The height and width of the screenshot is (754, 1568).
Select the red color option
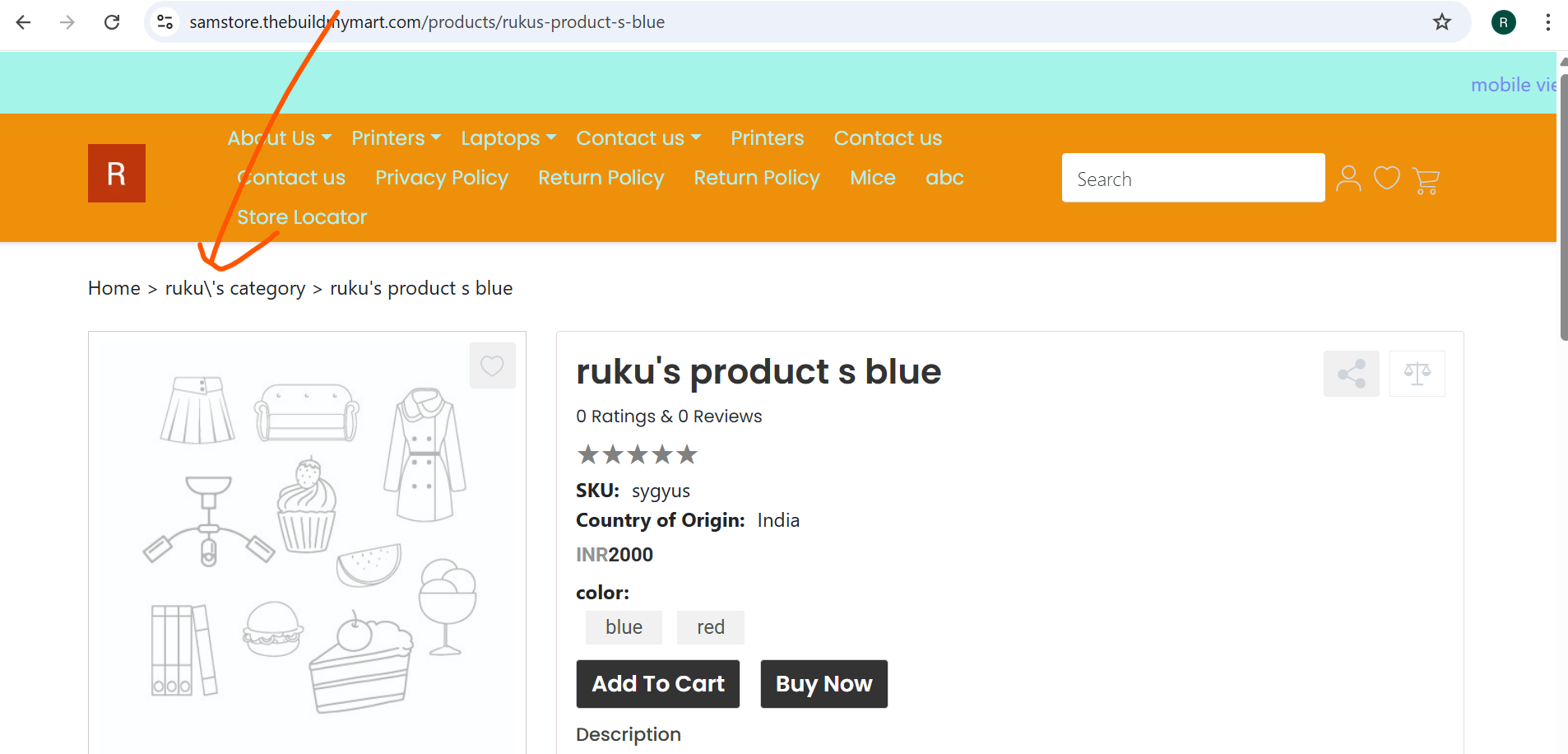pyautogui.click(x=711, y=627)
